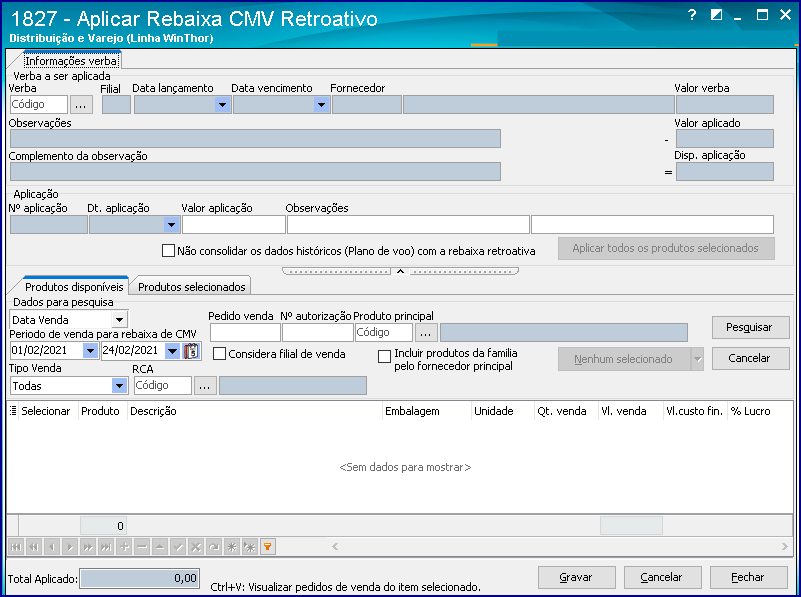Screen dimensions: 801x597
Task: Open Produto principal lookup ellipsis button
Action: click(426, 332)
